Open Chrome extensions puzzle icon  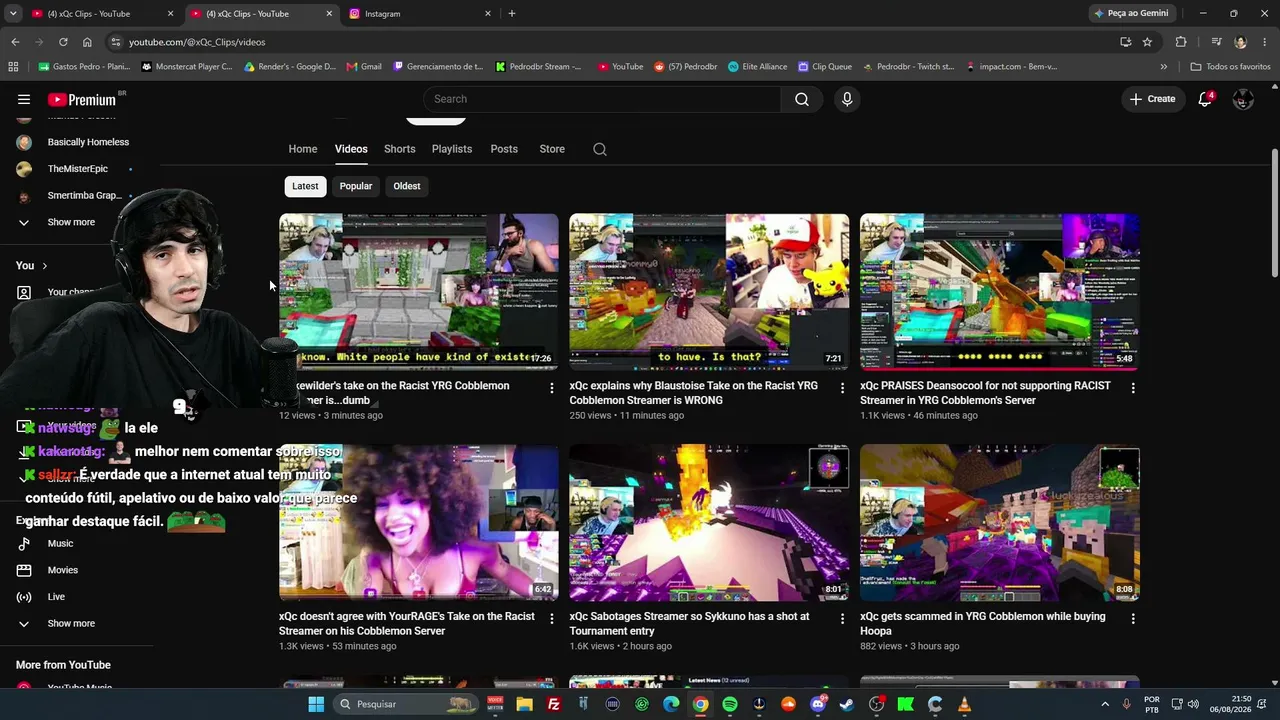pyautogui.click(x=1181, y=42)
